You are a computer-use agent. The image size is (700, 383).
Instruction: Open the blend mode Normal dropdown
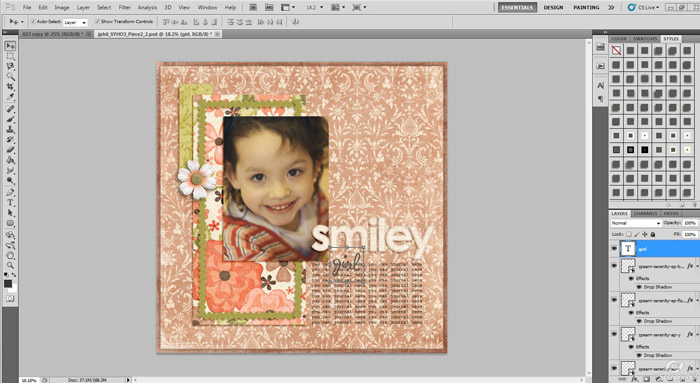click(x=636, y=223)
